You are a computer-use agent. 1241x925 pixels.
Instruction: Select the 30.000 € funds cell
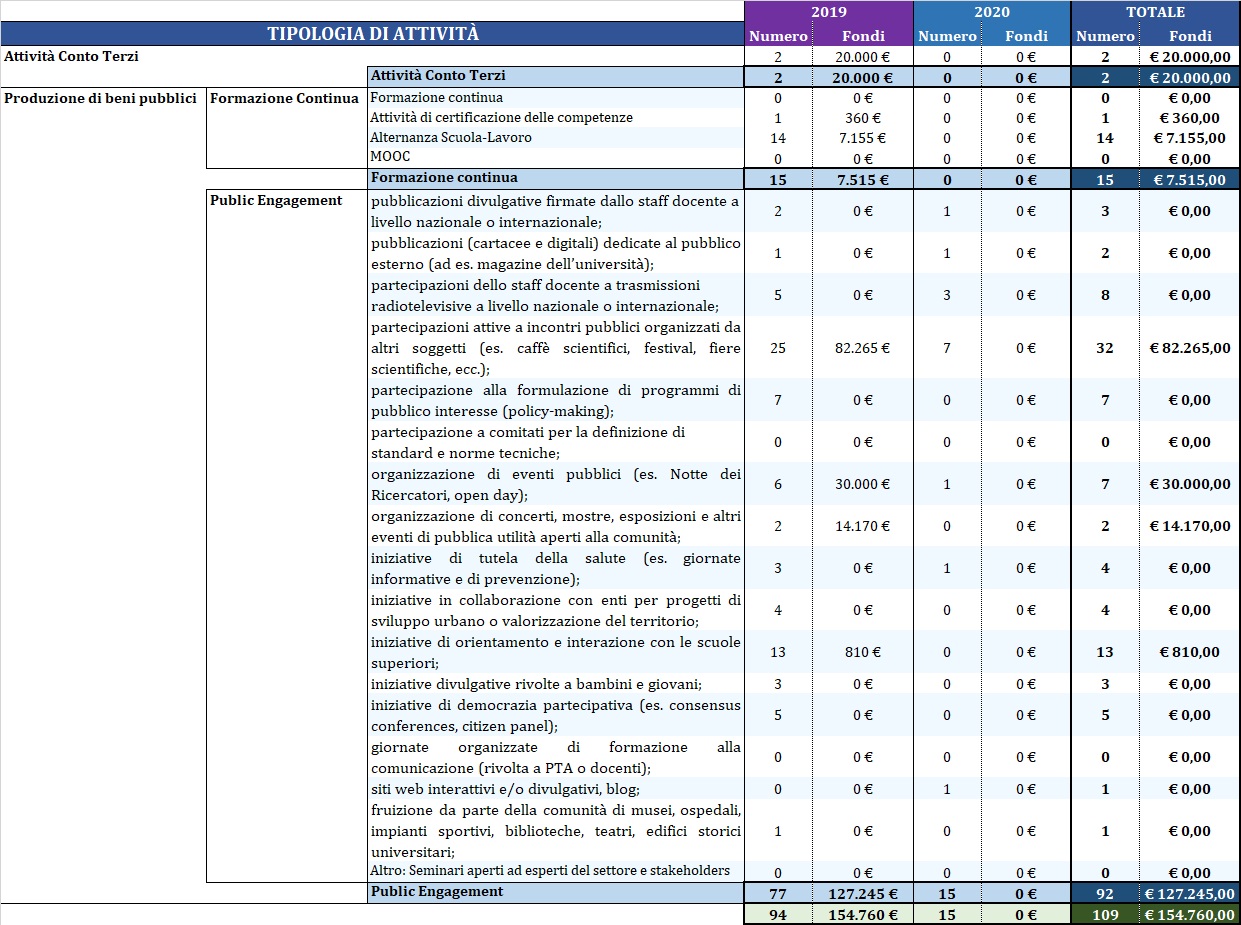pos(863,484)
